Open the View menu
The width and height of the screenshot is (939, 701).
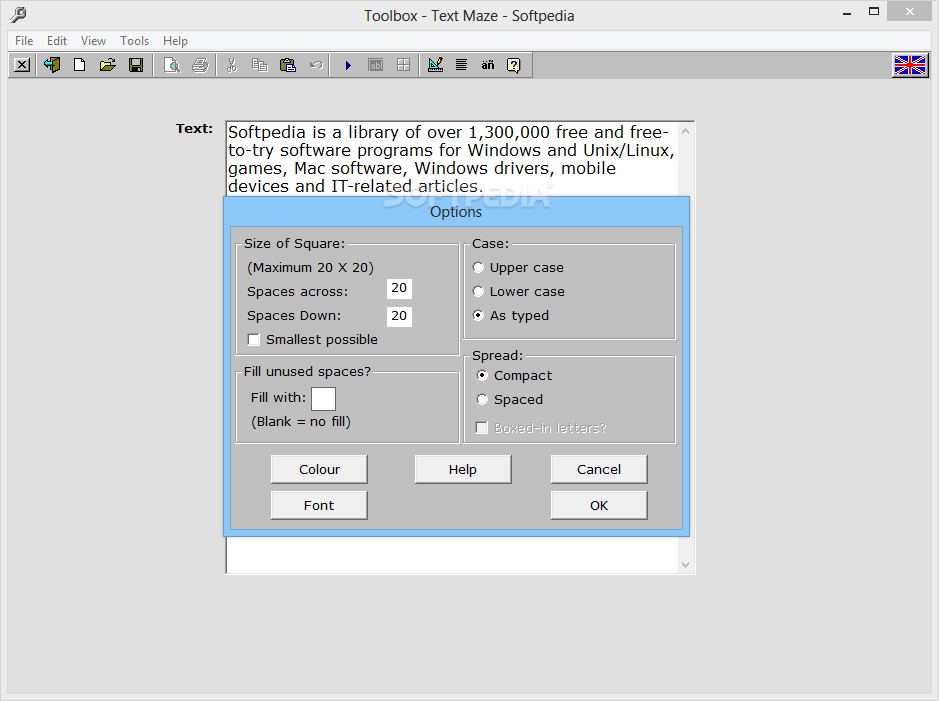point(93,41)
